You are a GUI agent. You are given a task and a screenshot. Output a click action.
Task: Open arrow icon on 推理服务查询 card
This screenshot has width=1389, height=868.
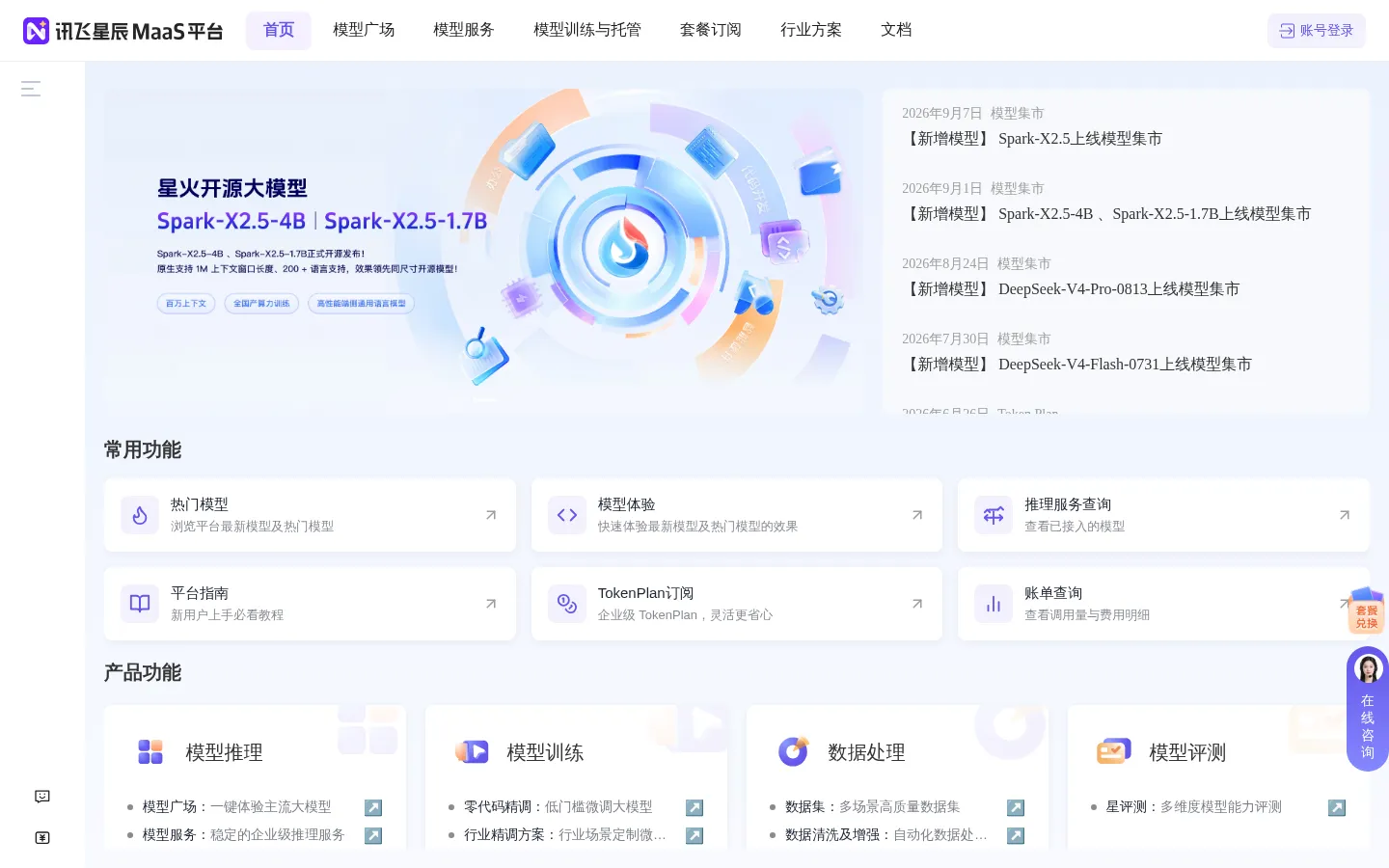1345,515
